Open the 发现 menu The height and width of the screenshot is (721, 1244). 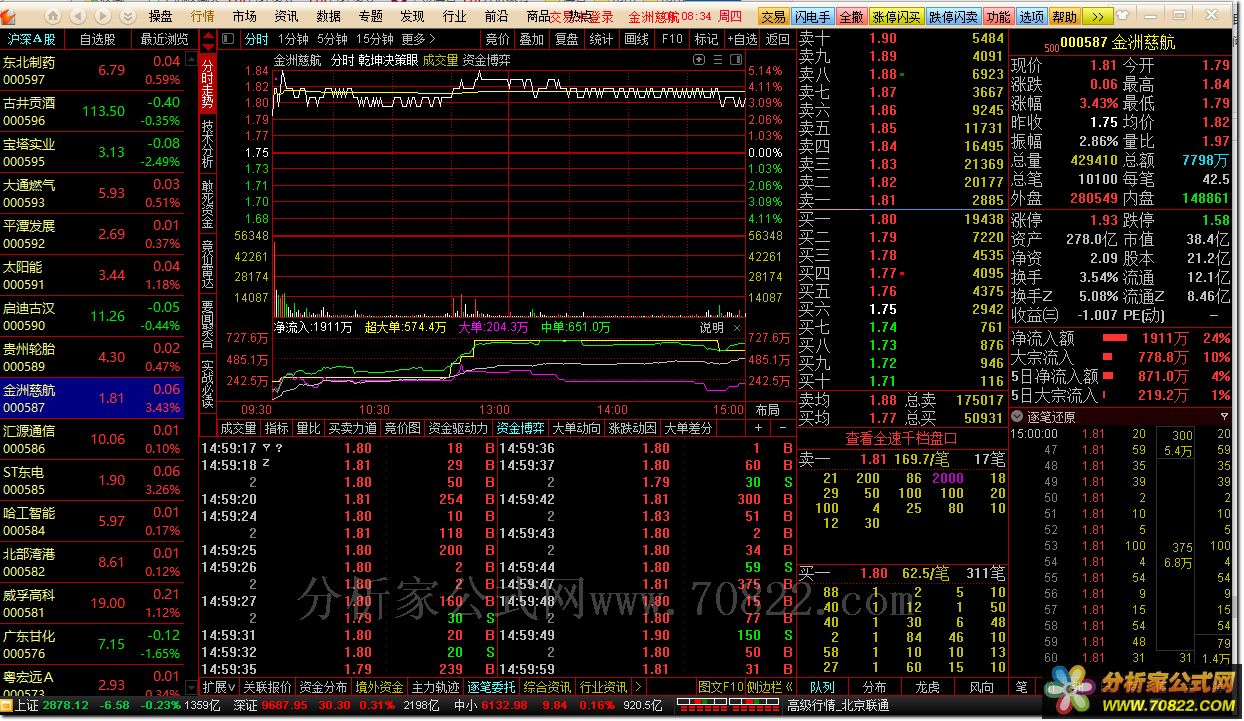[412, 16]
